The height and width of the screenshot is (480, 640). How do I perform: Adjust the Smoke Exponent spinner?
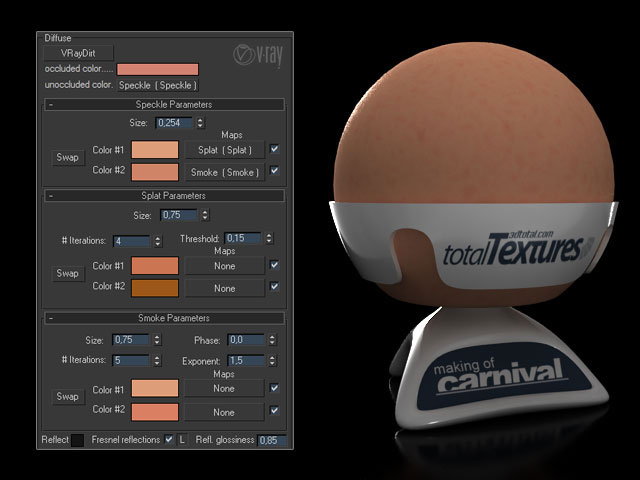tap(272, 360)
